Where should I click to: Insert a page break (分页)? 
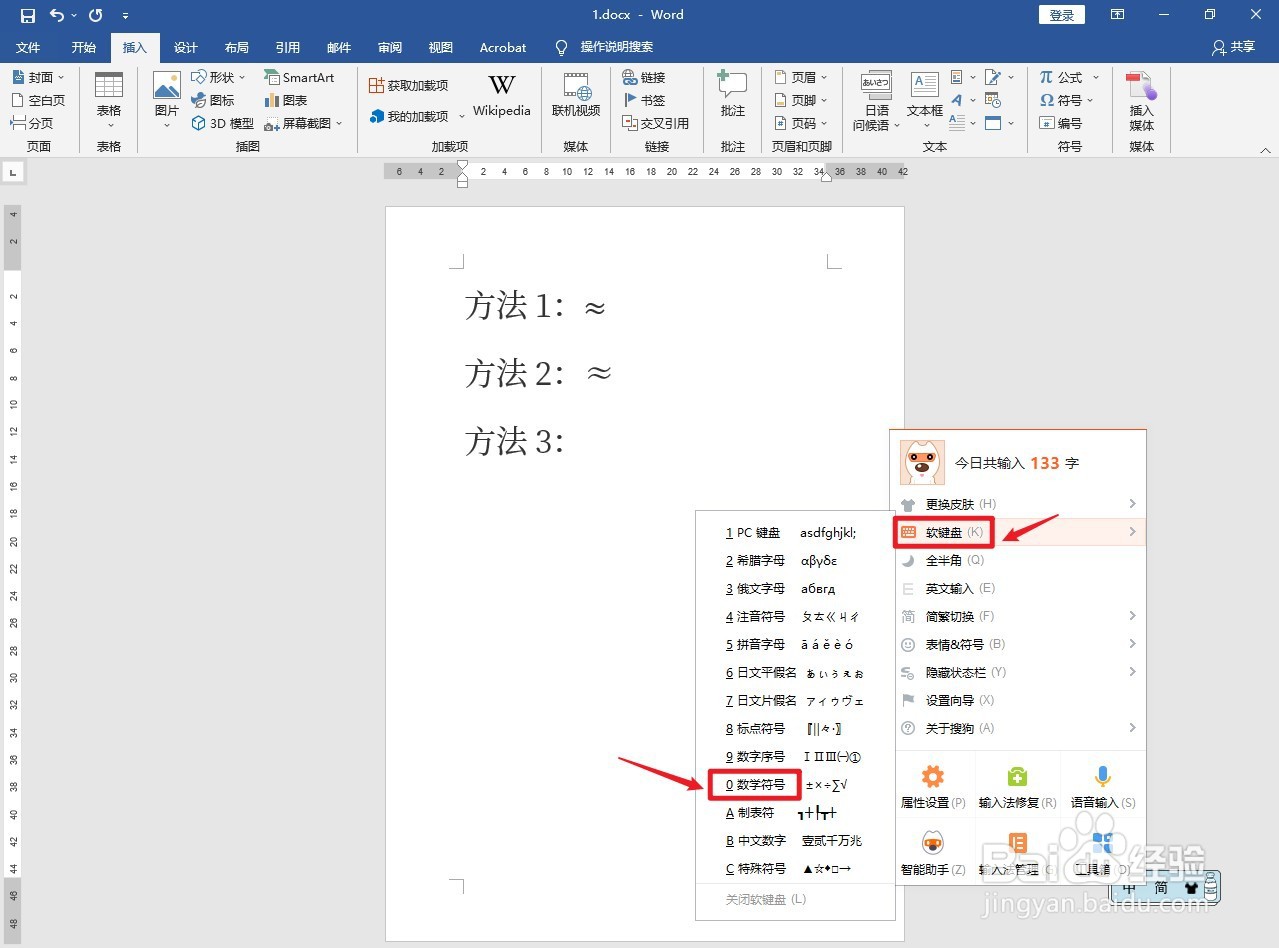click(32, 123)
